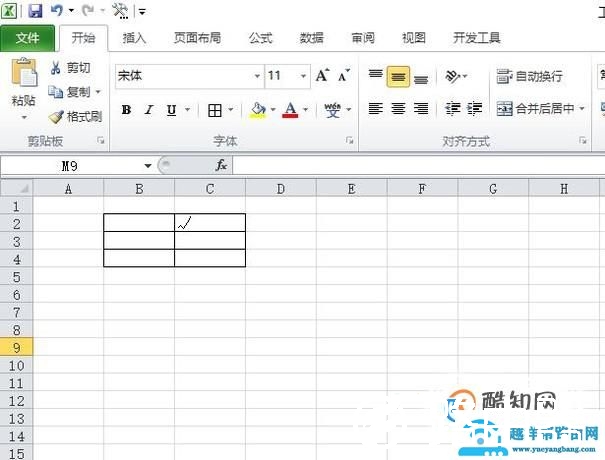Switch to the 开始 Home tab

coord(83,38)
